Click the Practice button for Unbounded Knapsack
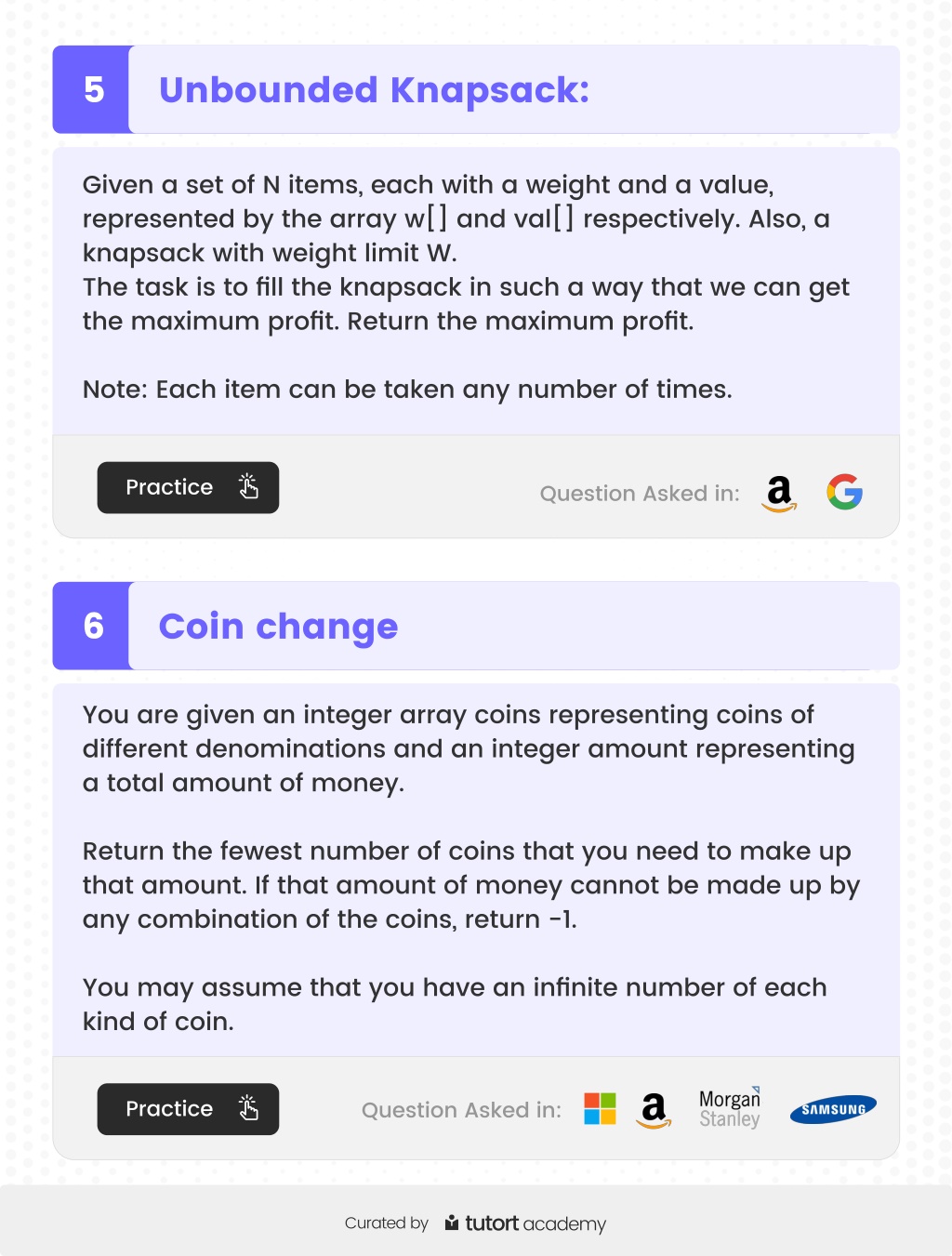Viewport: 952px width, 1256px height. click(188, 487)
